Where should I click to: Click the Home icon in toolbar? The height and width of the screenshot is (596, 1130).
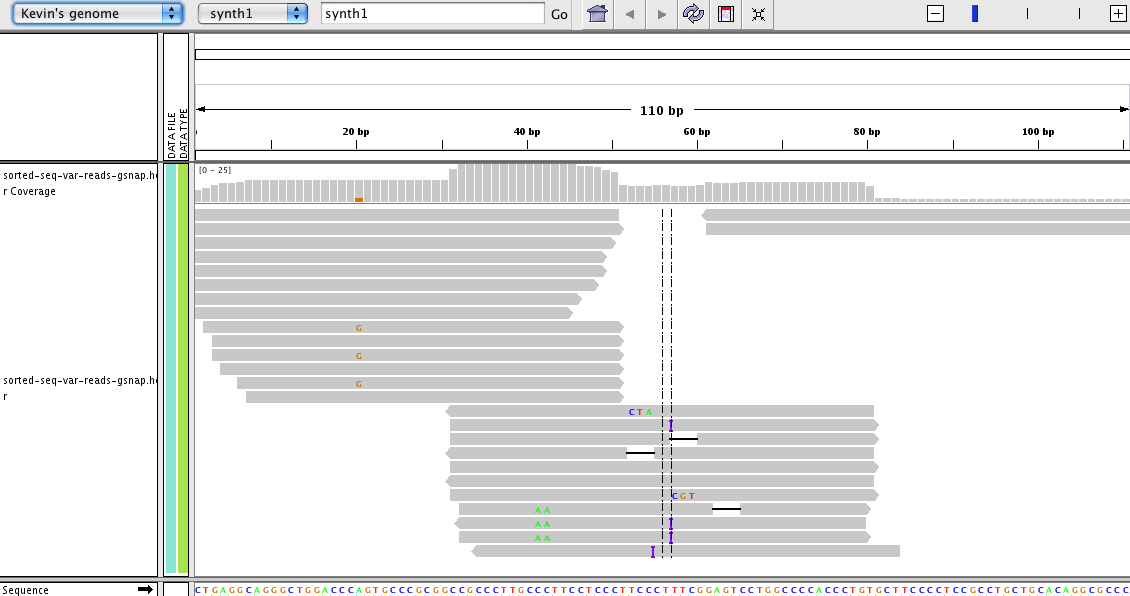point(597,14)
